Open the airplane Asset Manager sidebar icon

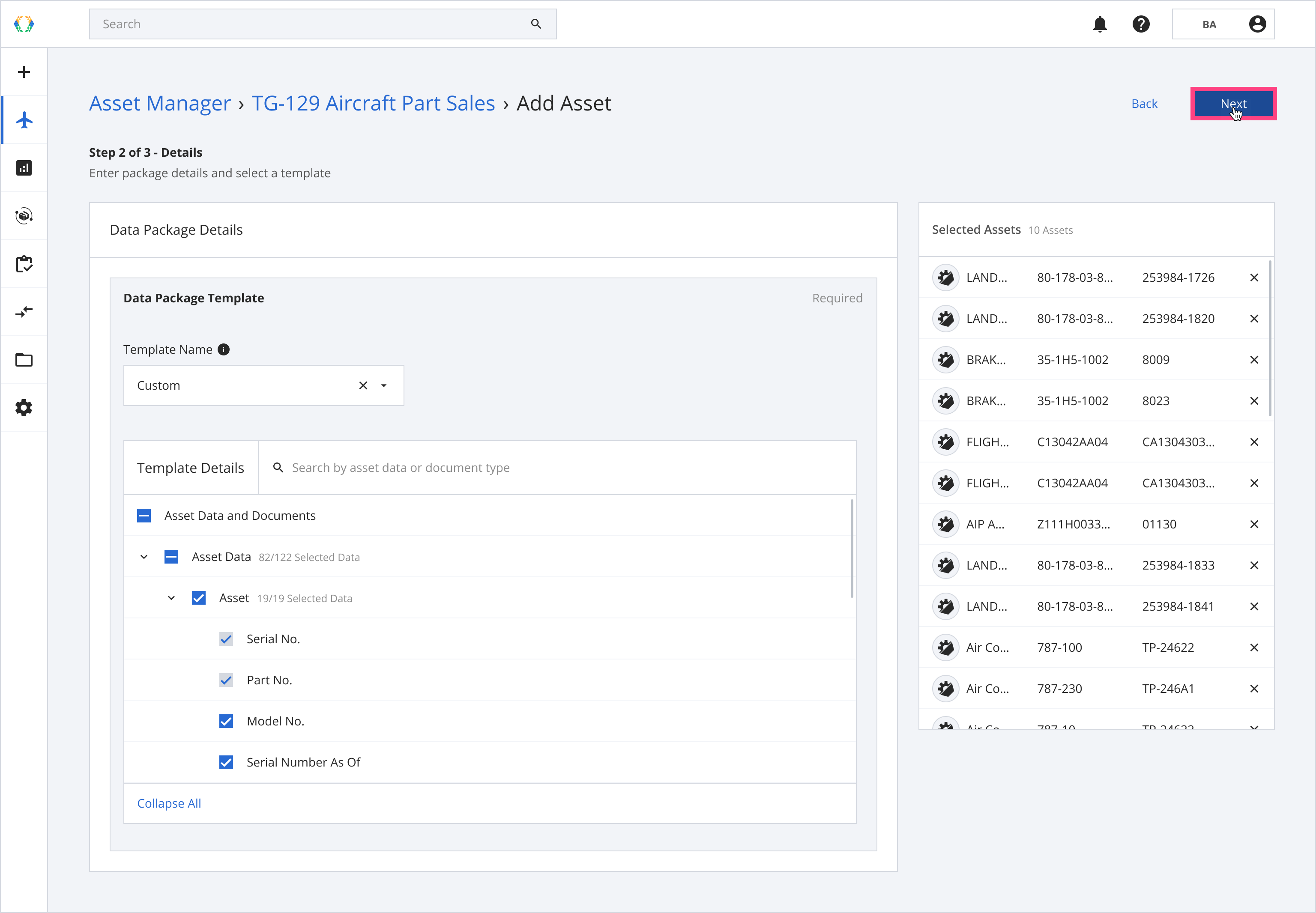(x=24, y=120)
